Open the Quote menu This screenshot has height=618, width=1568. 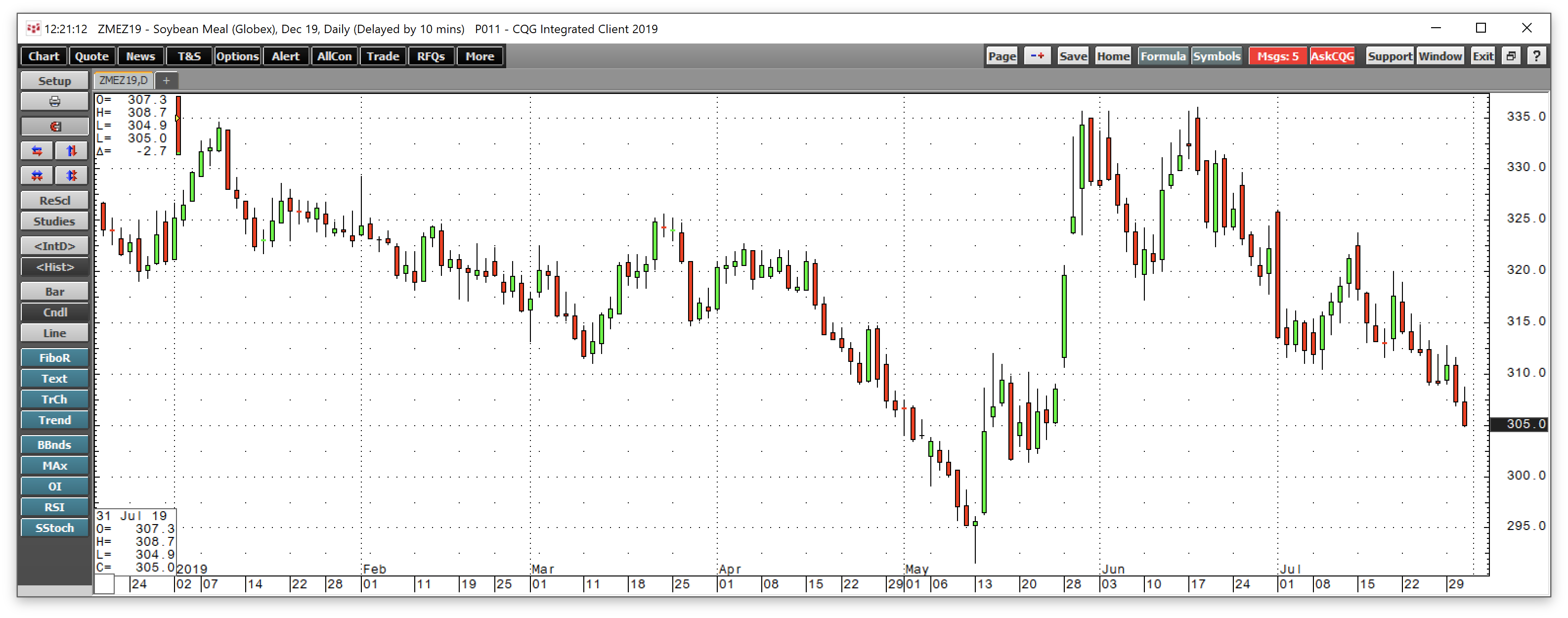(92, 56)
